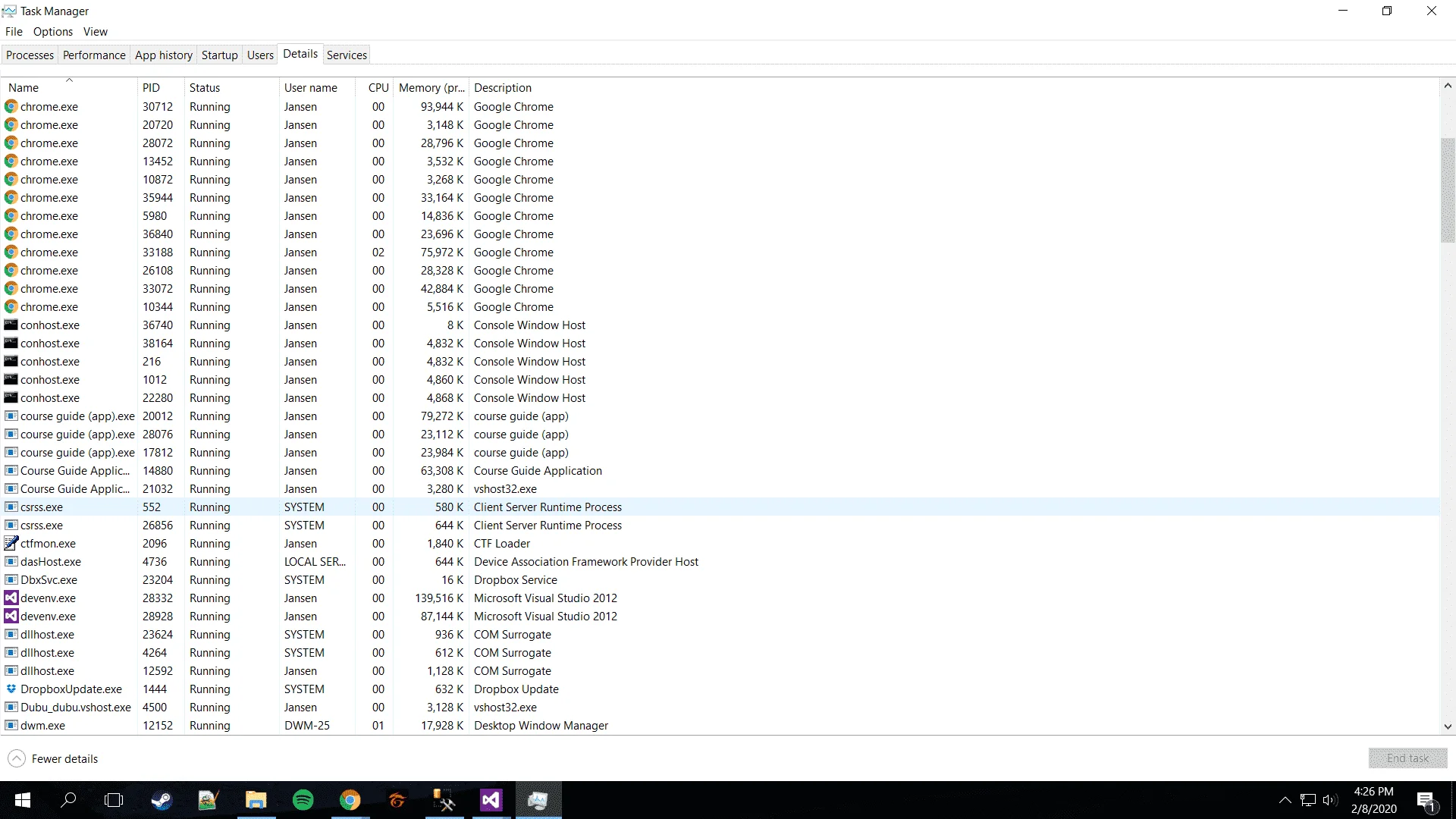Viewport: 1456px width, 819px height.
Task: Click the Task Manager taskbar icon
Action: [x=538, y=800]
